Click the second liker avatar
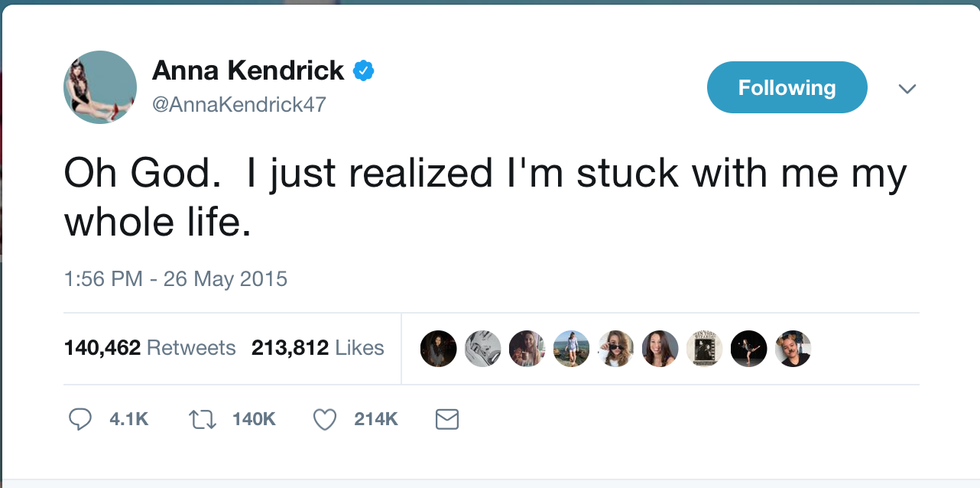Screen dimensions: 980x488 point(483,348)
